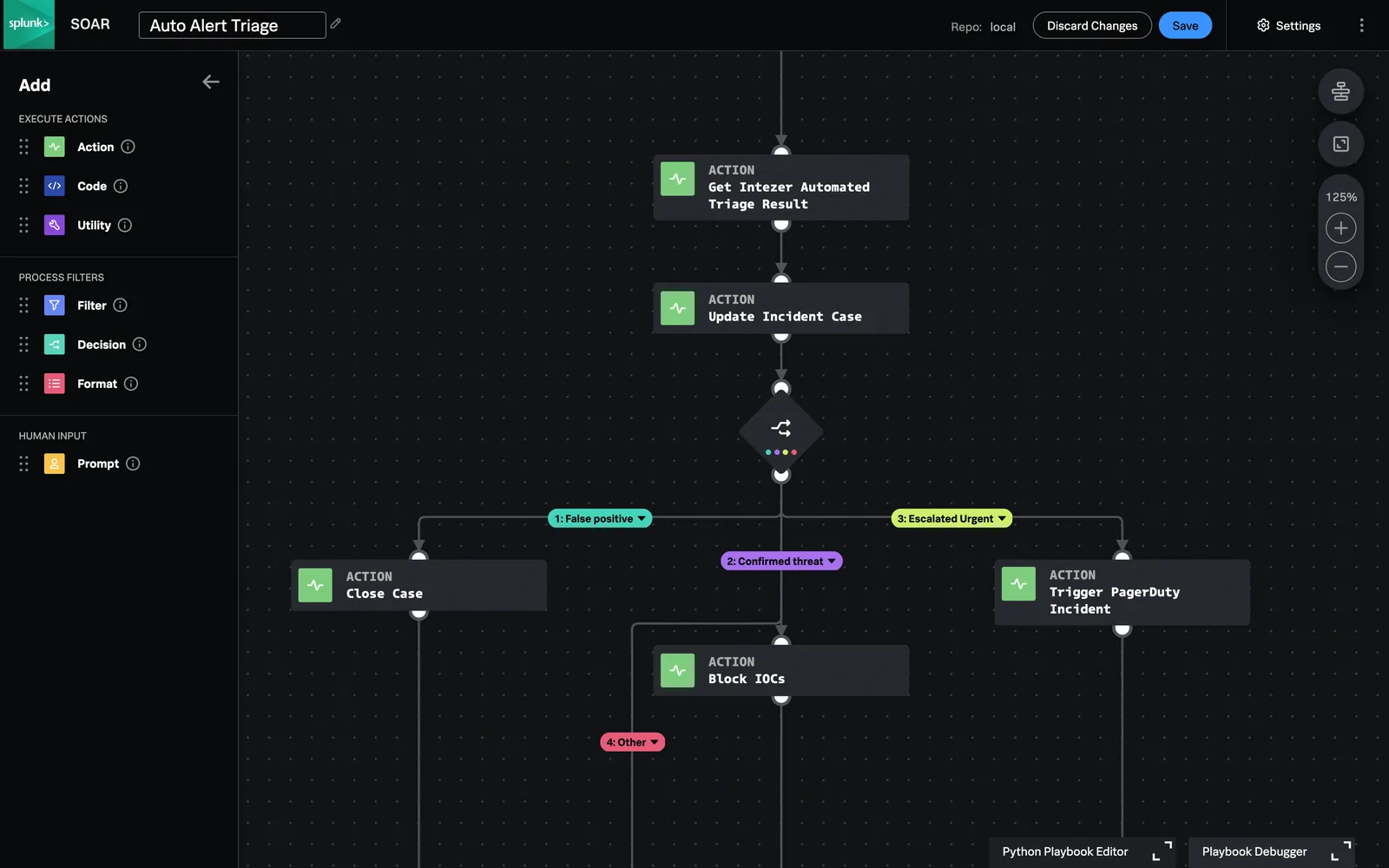Select the Code block icon in sidebar
Viewport: 1389px width, 868px height.
click(x=55, y=186)
